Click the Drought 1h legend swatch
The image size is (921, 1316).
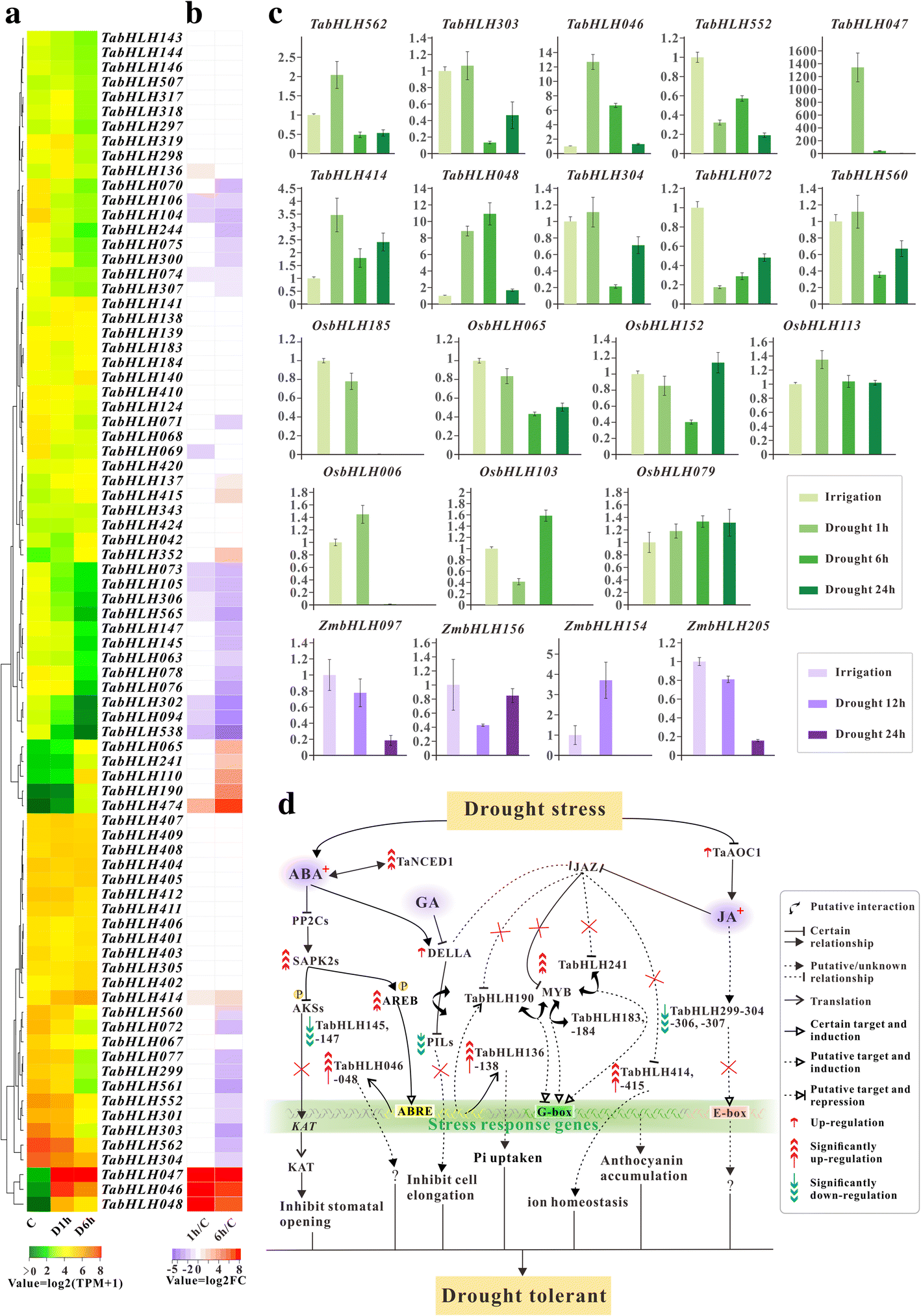[x=808, y=528]
